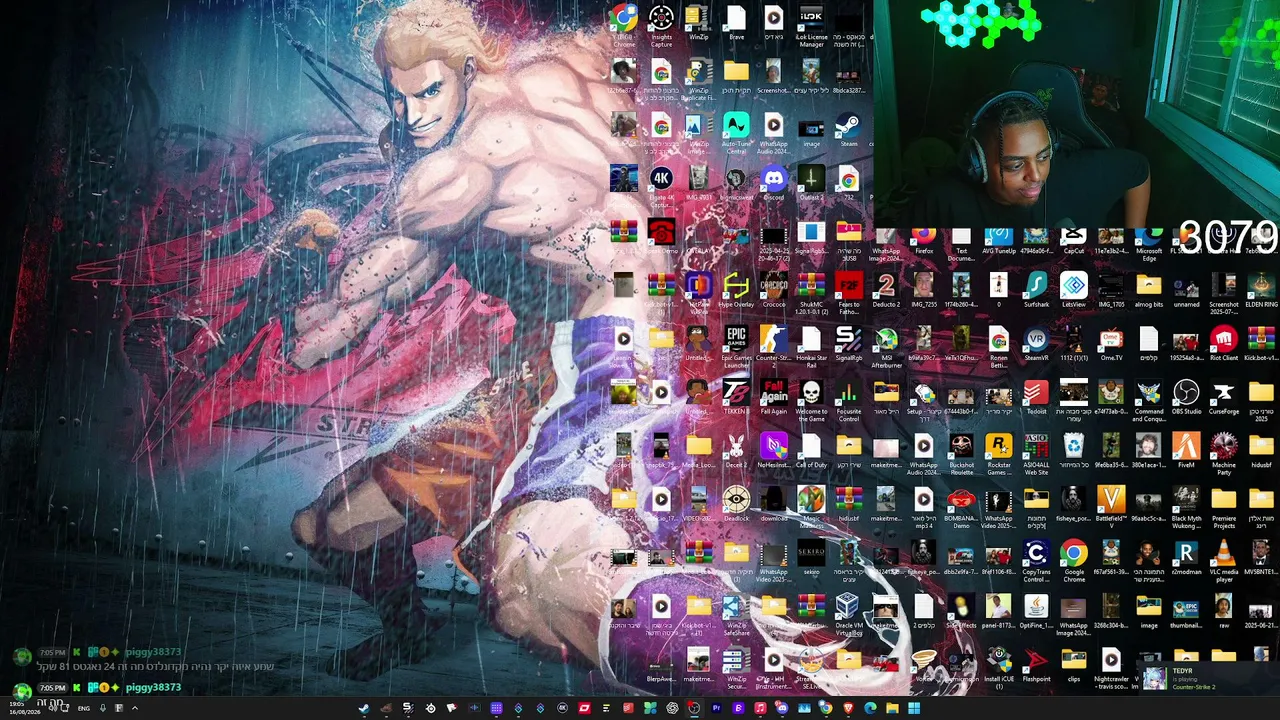Open the Discord desktop shortcut

(x=774, y=184)
